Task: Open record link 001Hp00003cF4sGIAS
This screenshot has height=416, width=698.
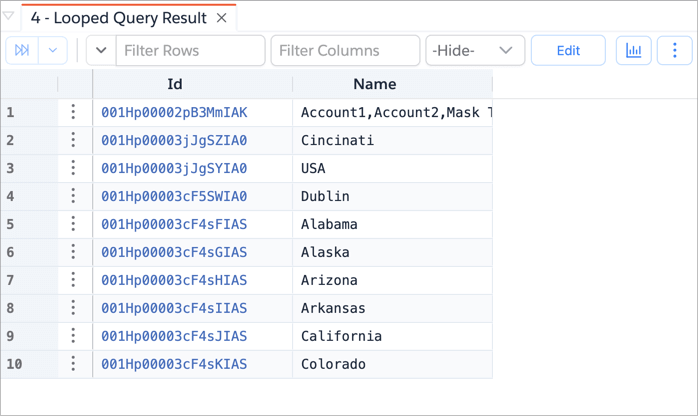Action: tap(174, 252)
